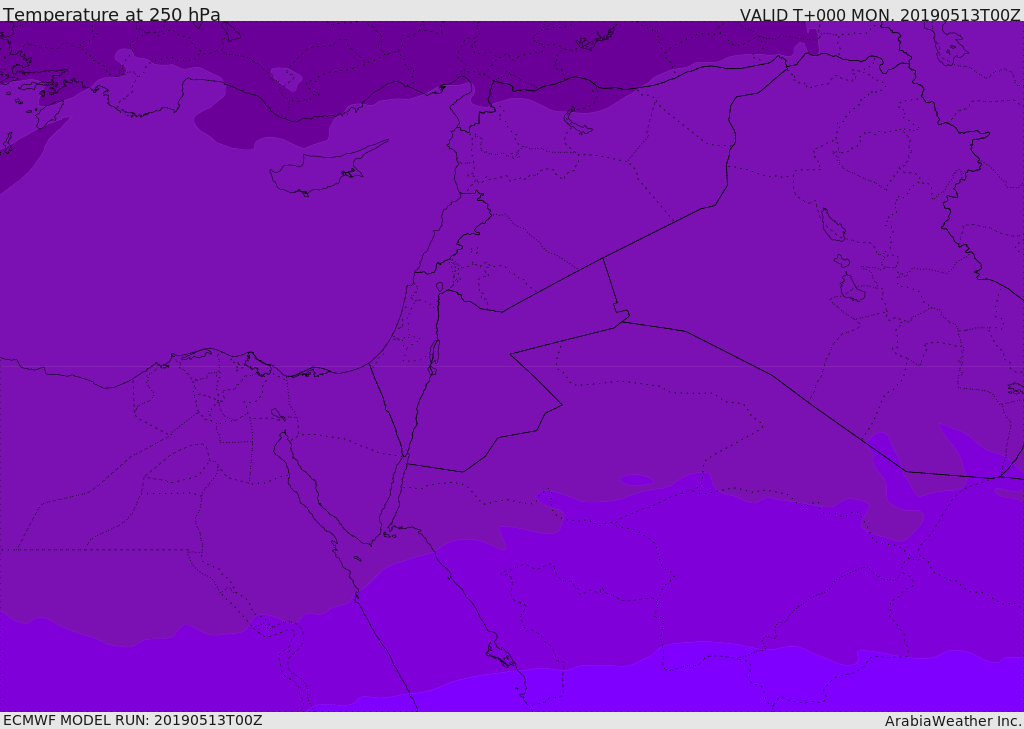Click the 'ArabiaWeather Inc' credit text
The width and height of the screenshot is (1024, 729).
click(953, 721)
